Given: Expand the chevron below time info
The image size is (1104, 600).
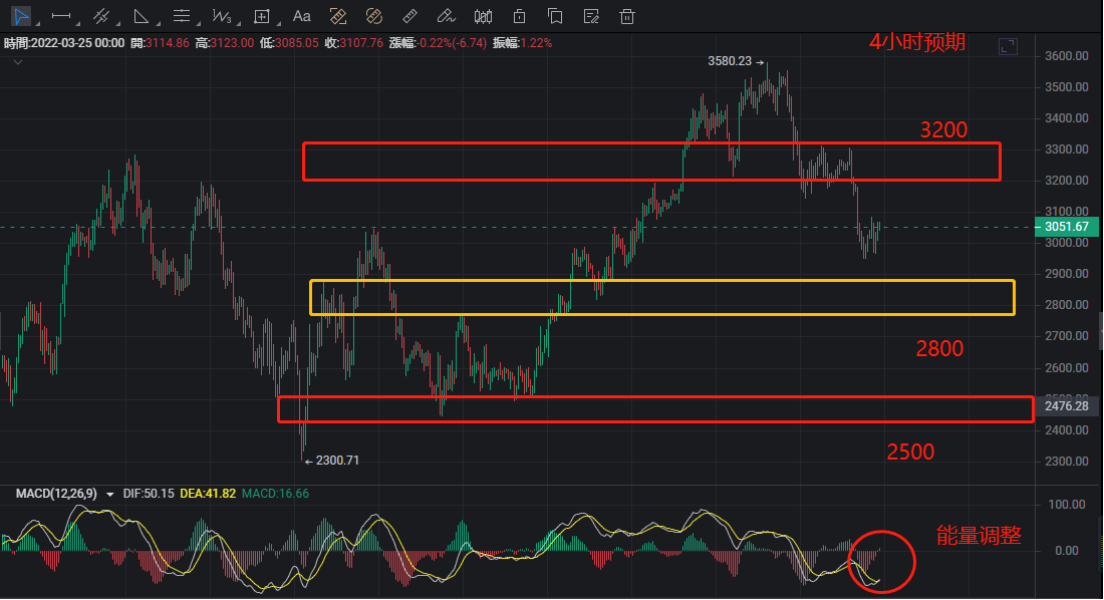Looking at the screenshot, I should tap(17, 61).
